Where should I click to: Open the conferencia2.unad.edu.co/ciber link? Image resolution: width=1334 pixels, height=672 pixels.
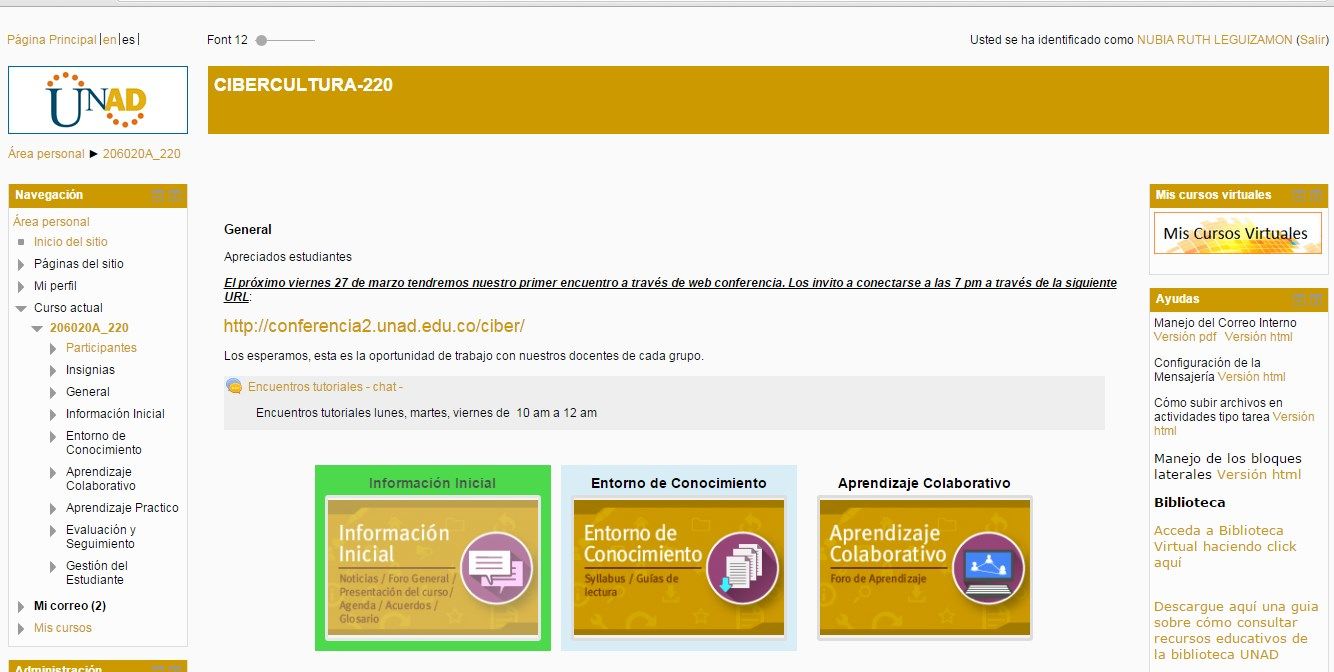[x=374, y=326]
